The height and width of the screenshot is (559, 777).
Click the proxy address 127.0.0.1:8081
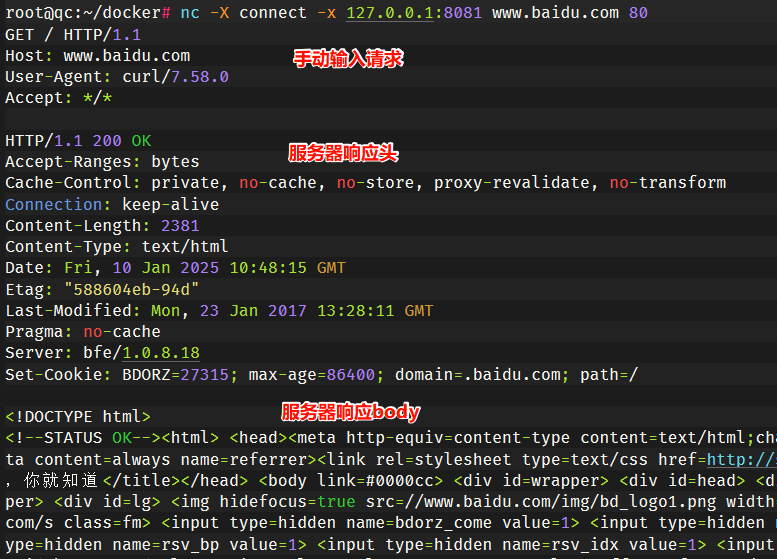tap(414, 12)
